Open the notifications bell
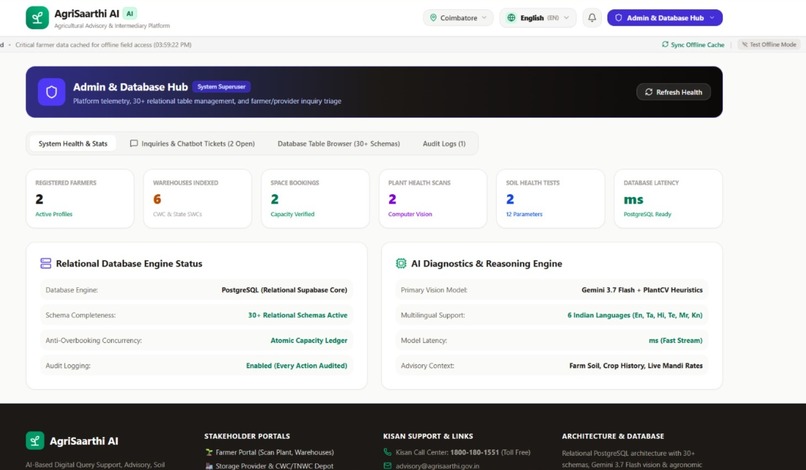This screenshot has width=806, height=470. pyautogui.click(x=592, y=18)
